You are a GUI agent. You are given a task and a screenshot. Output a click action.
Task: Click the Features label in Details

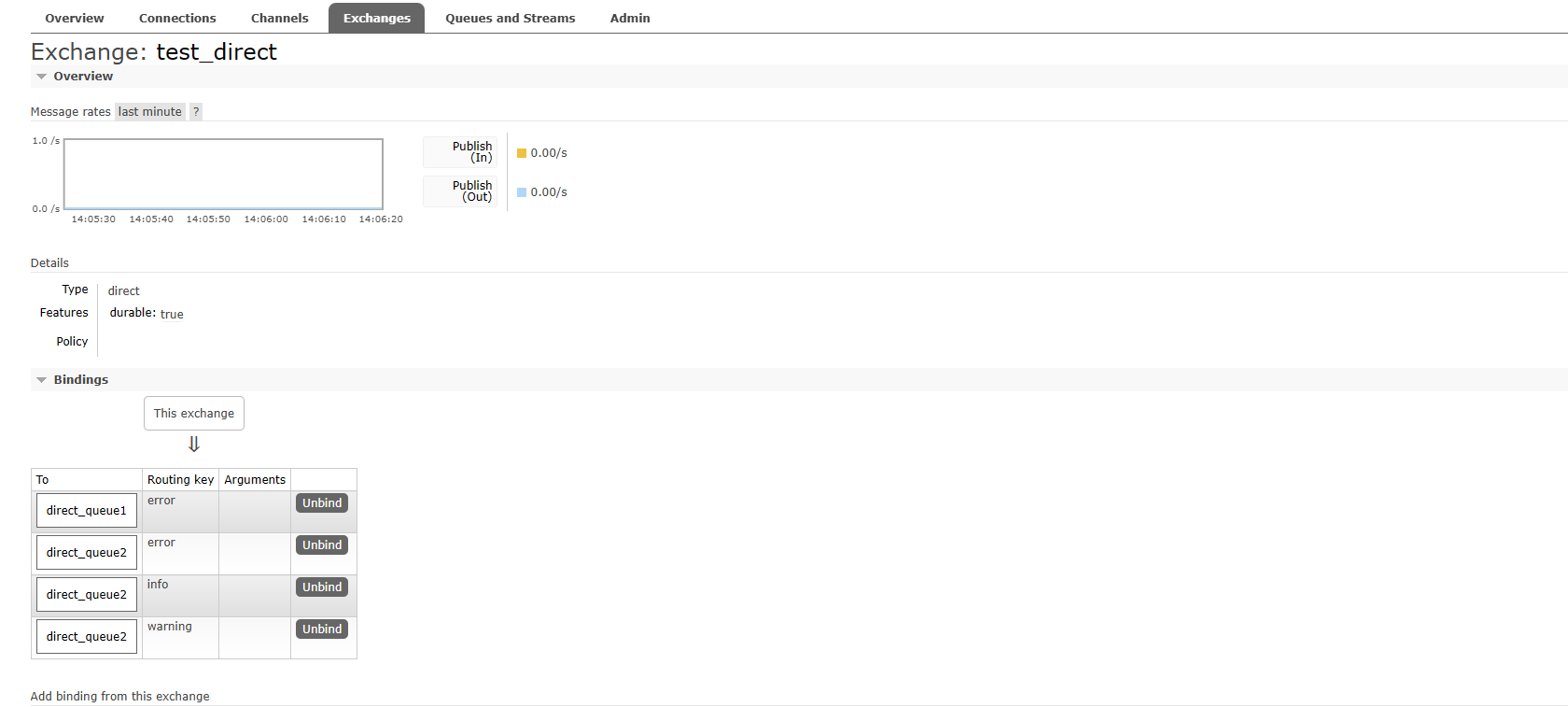63,313
